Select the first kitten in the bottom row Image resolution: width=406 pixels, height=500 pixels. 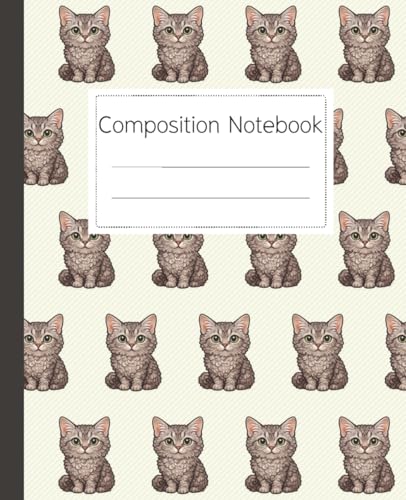point(86,455)
